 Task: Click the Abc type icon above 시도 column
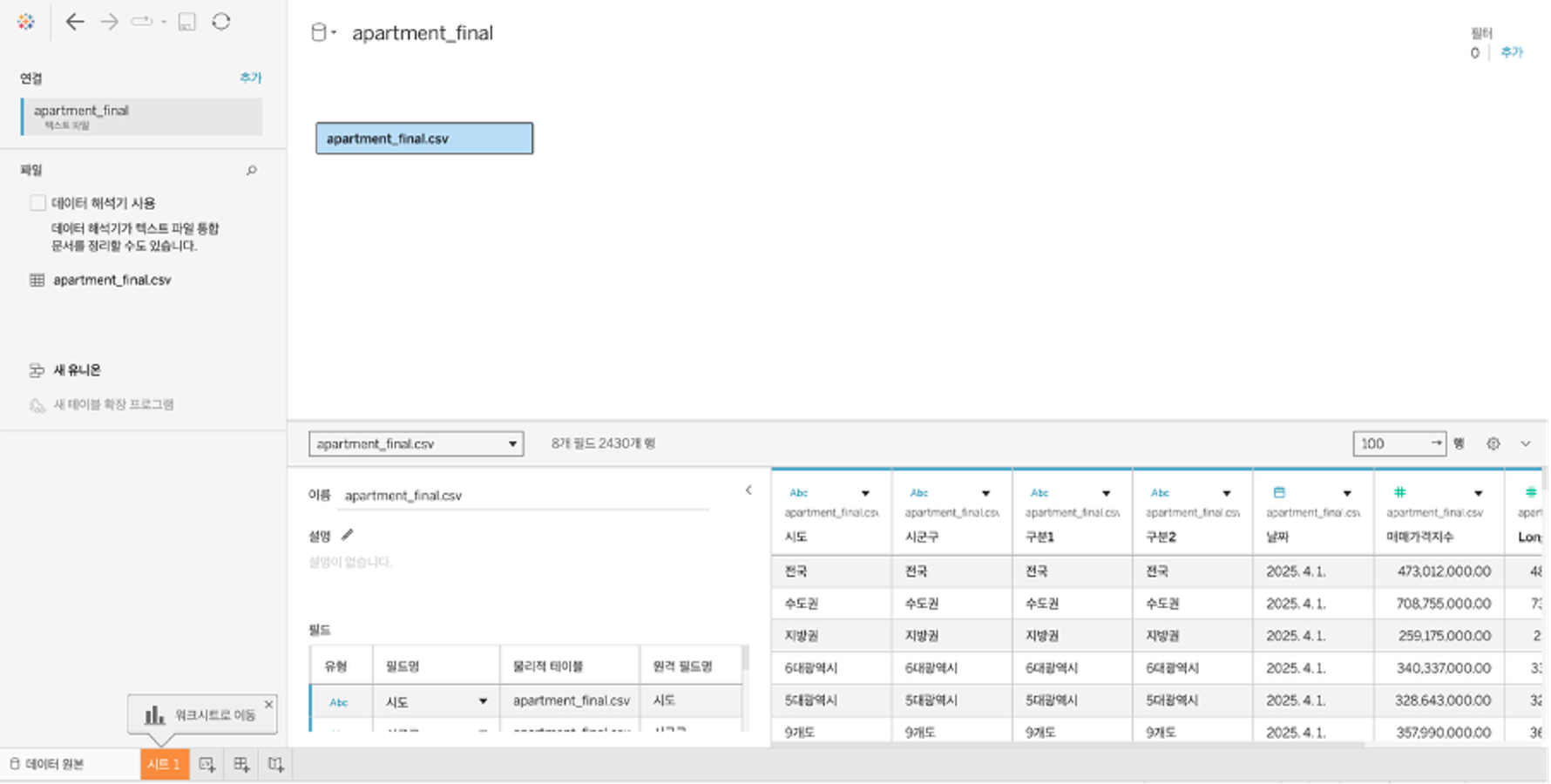[x=799, y=493]
